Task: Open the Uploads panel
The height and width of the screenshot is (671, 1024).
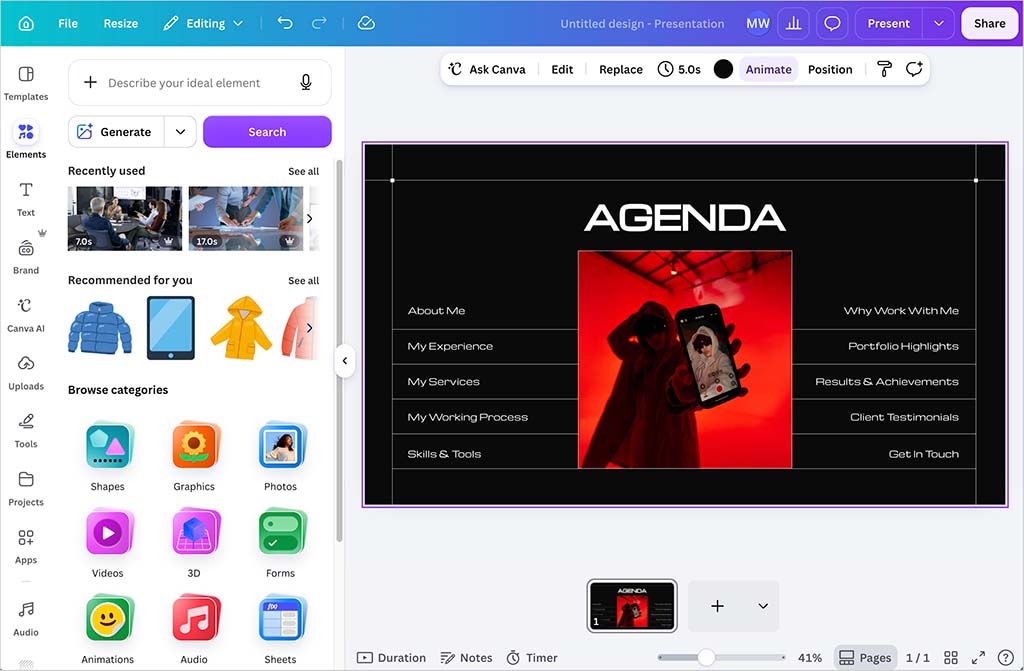Action: coord(26,373)
